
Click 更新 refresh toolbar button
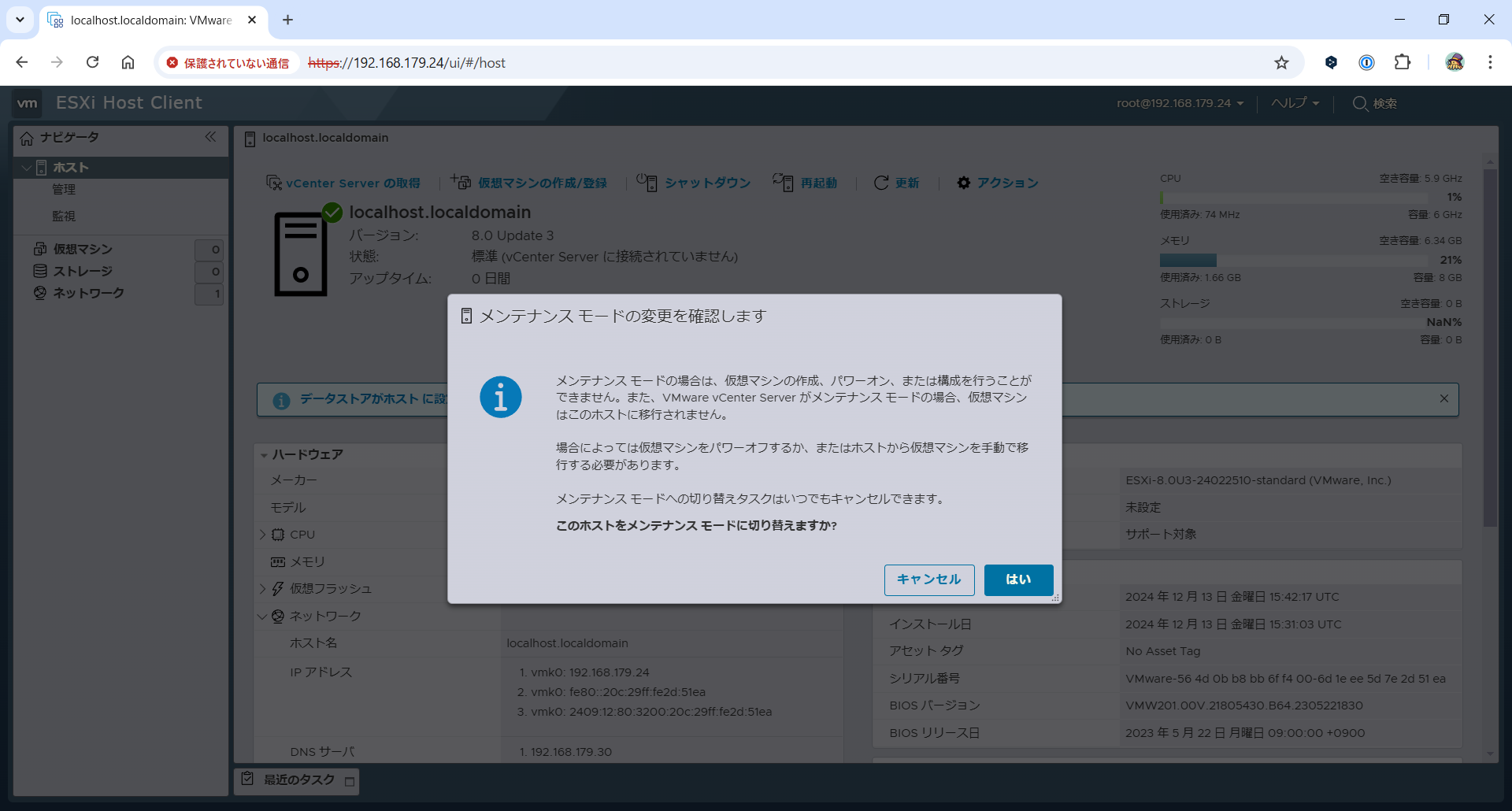[896, 183]
